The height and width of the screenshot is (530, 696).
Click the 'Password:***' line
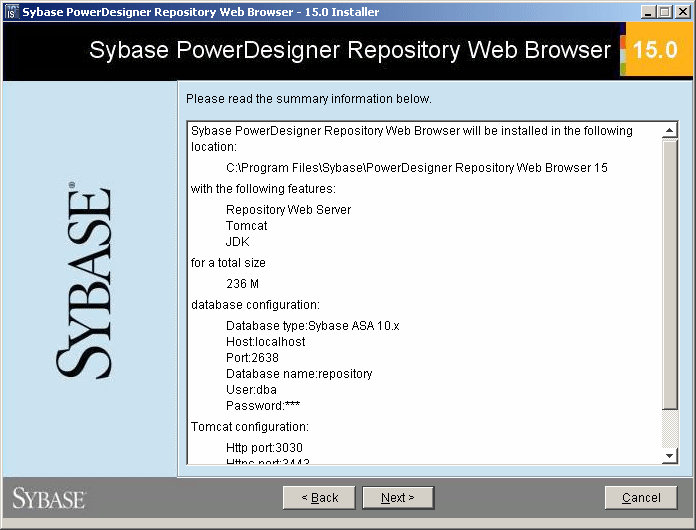[x=263, y=405]
